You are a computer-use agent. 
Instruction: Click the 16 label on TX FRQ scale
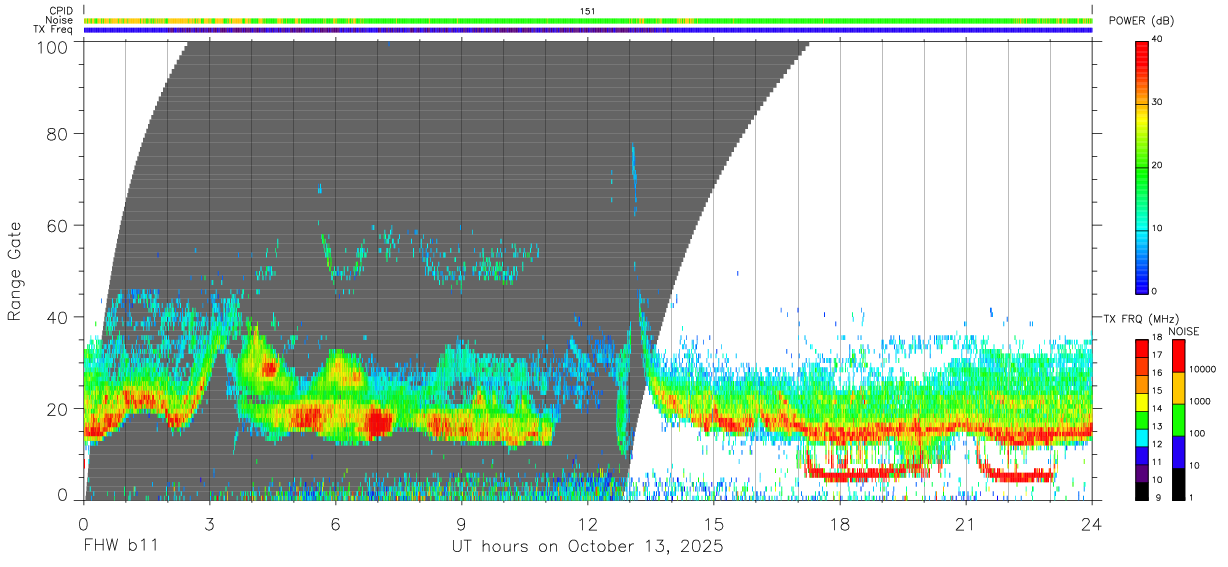1157,373
